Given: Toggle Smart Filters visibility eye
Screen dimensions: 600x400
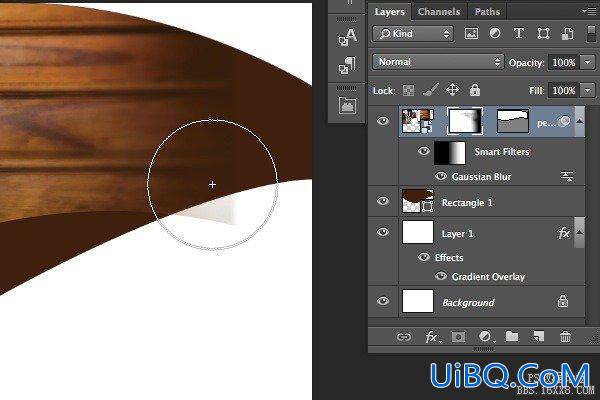Looking at the screenshot, I should point(423,151).
